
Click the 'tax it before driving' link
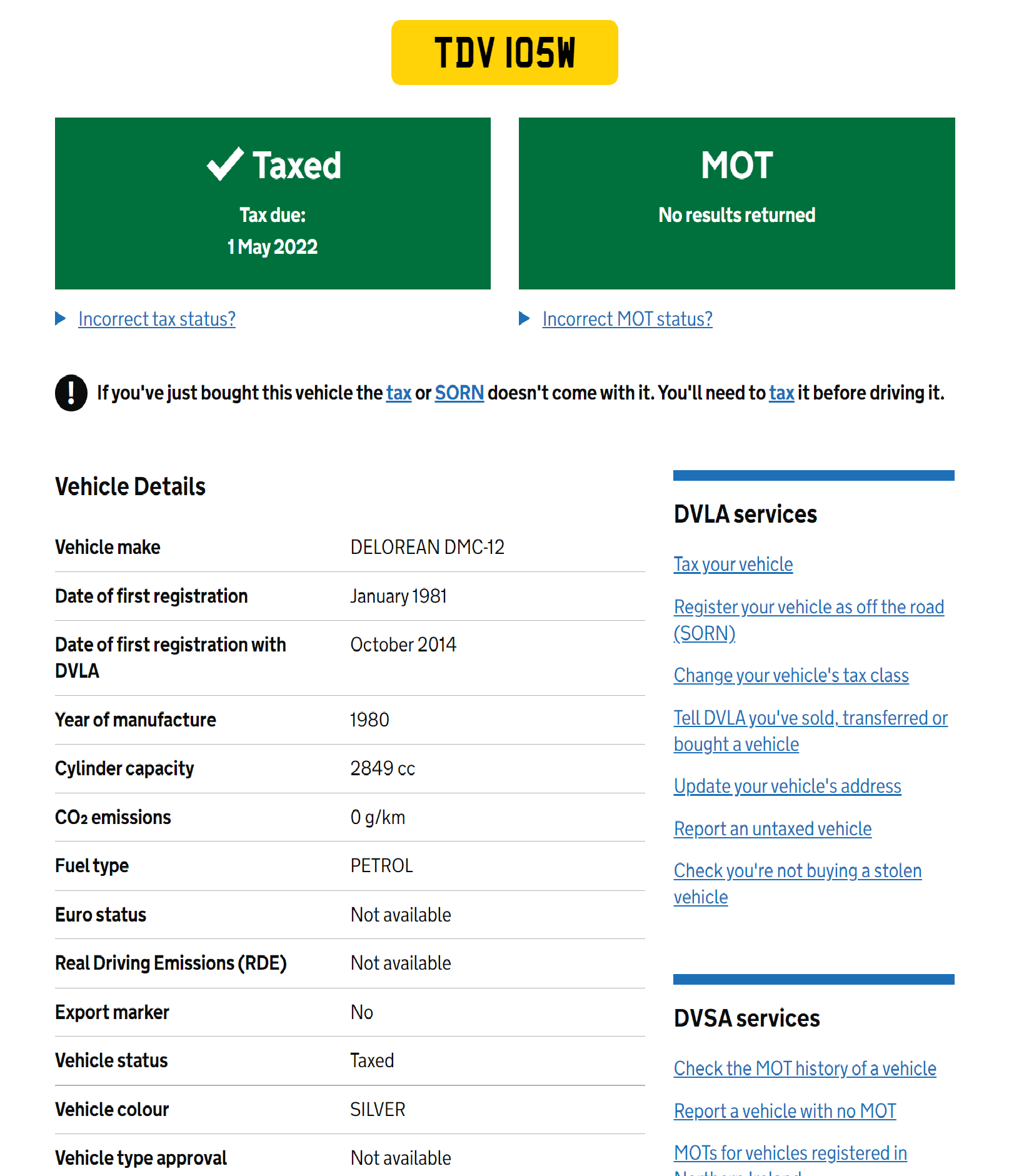tap(781, 393)
